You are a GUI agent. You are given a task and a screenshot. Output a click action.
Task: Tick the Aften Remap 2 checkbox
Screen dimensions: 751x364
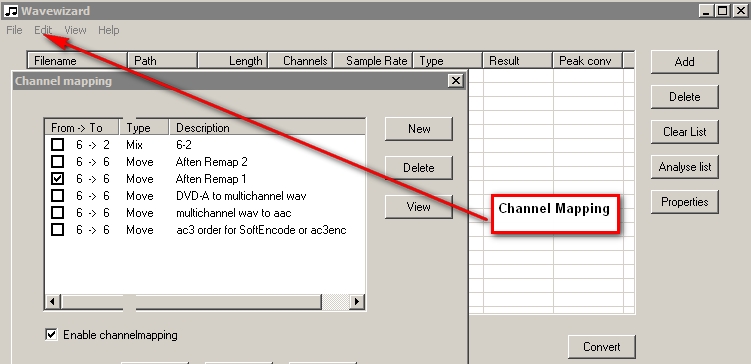57,161
